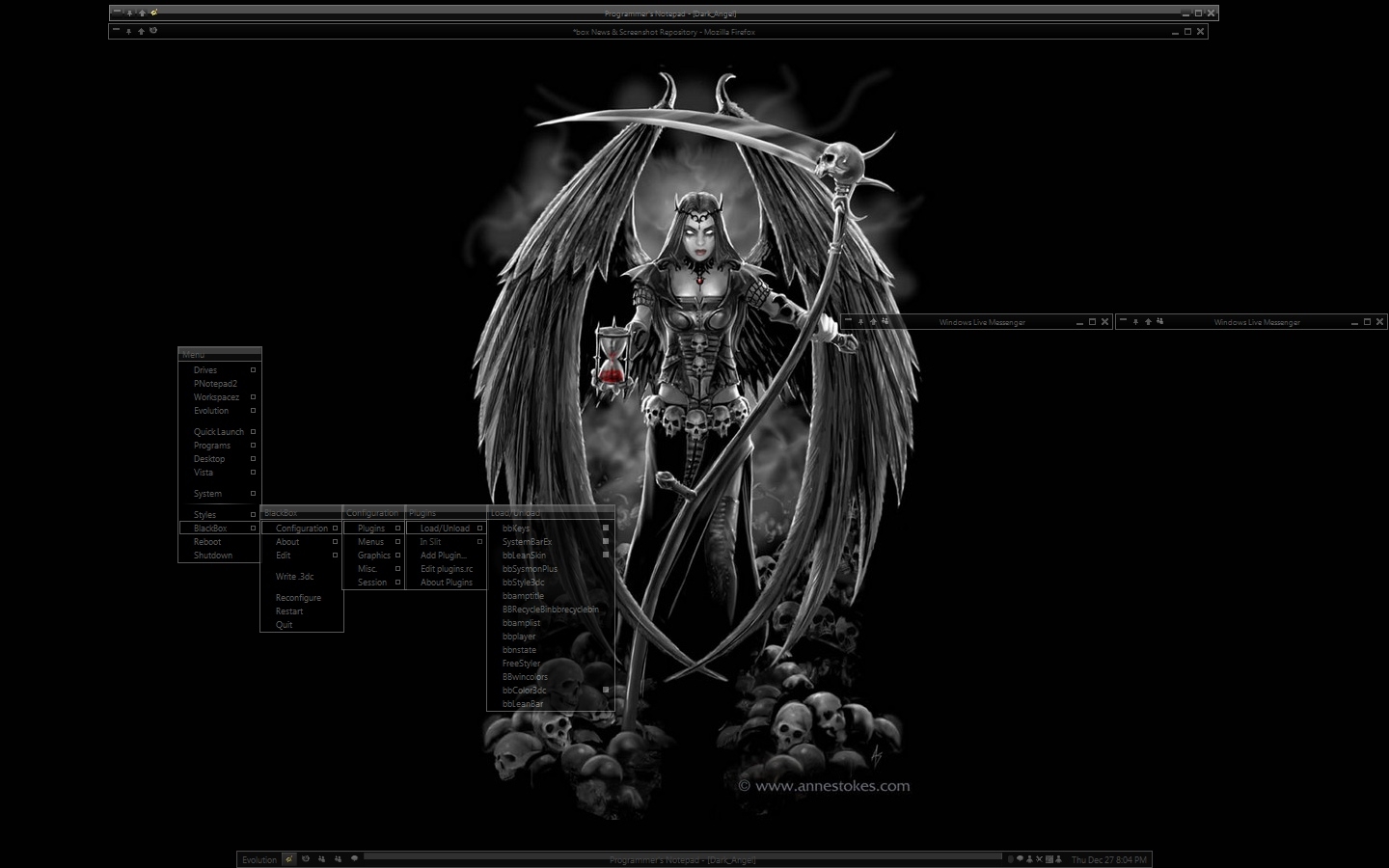Load the bbnstate plugin entry
Viewport: 1389px width, 868px height.
551,650
